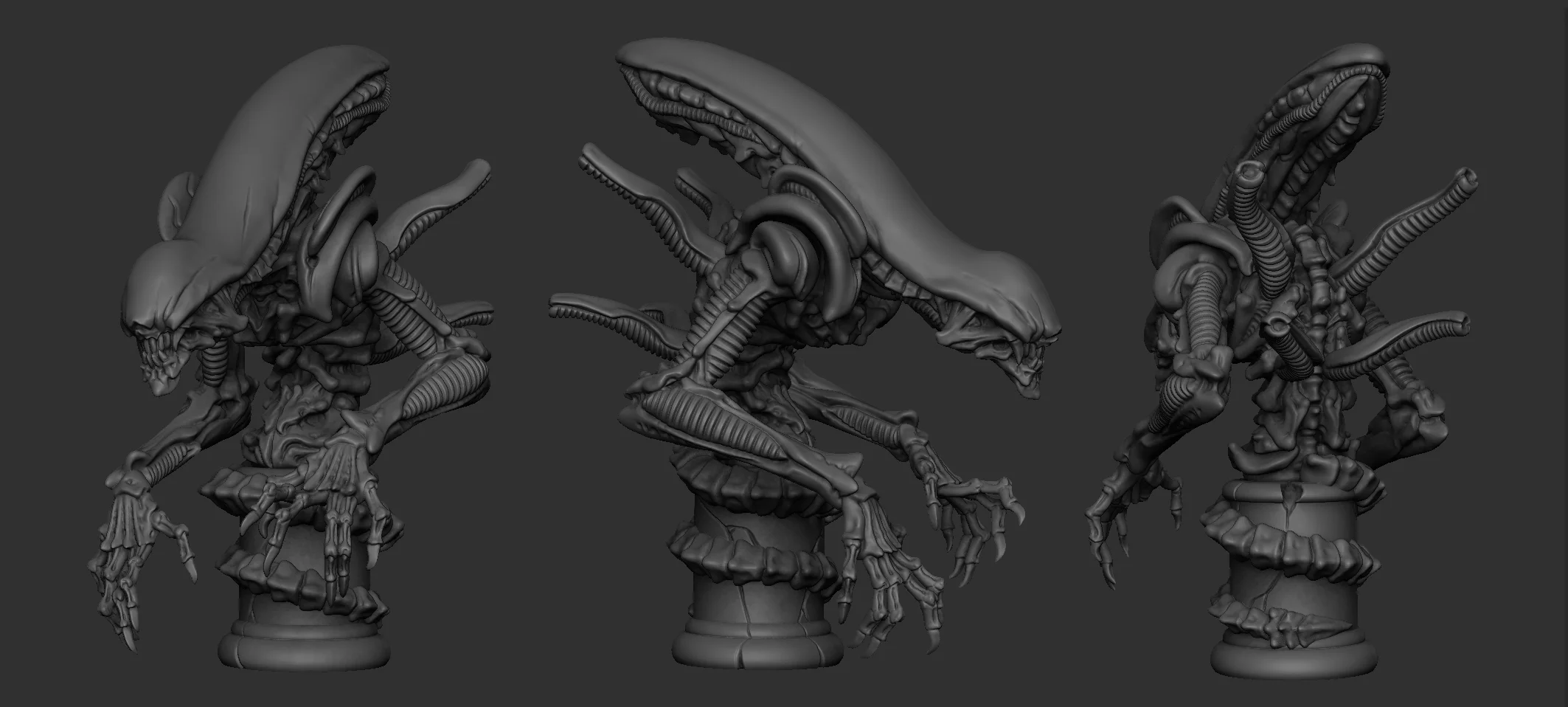The width and height of the screenshot is (1568, 707).
Task: Select the center alien bust profile view
Action: [x=804, y=354]
